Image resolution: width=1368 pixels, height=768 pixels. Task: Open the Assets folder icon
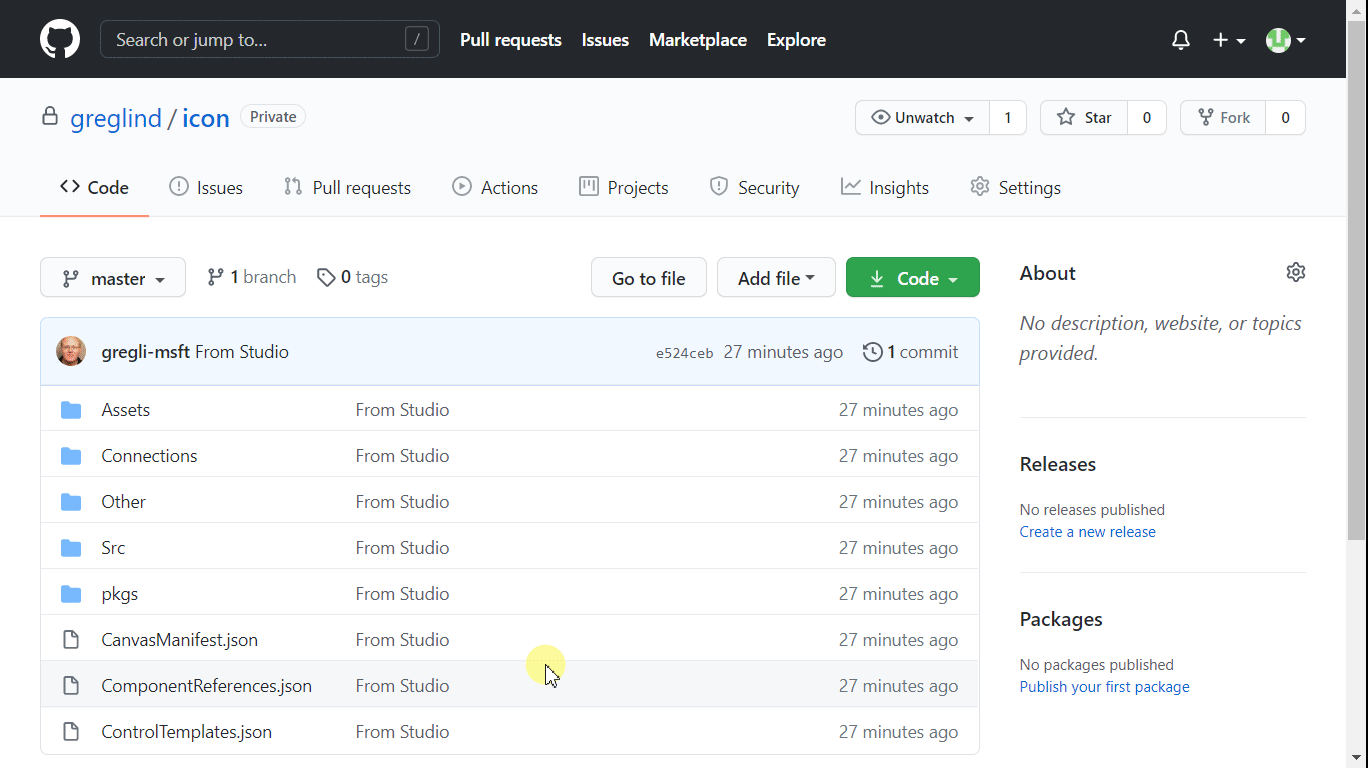point(71,410)
